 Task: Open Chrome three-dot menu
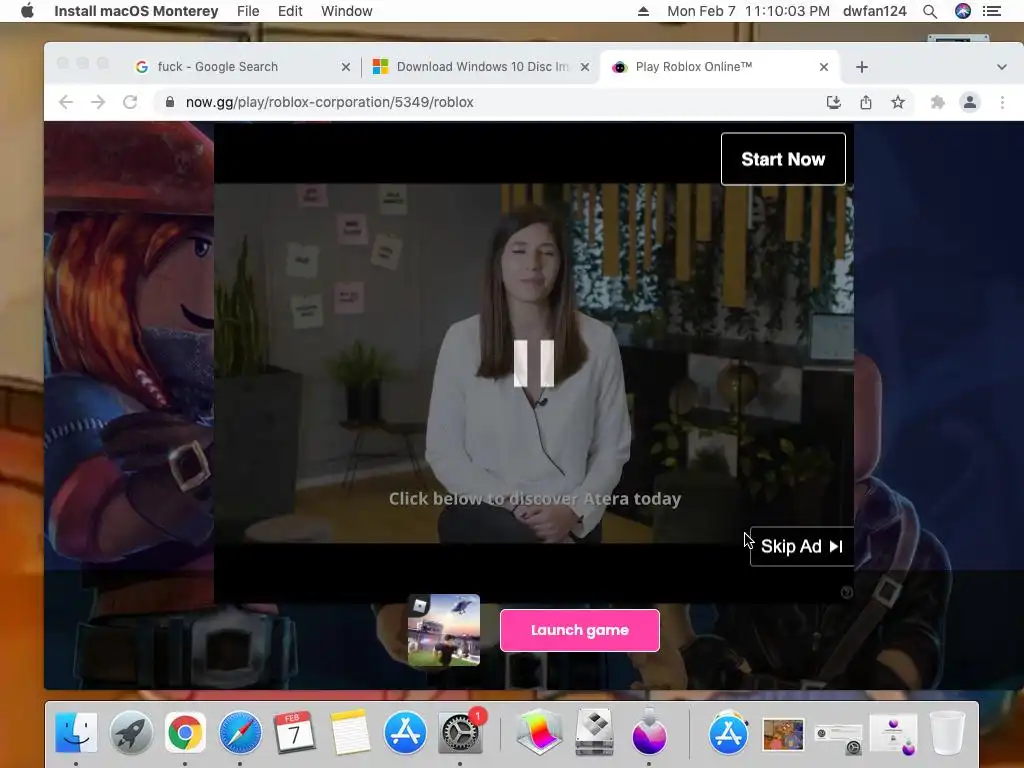(x=1002, y=102)
